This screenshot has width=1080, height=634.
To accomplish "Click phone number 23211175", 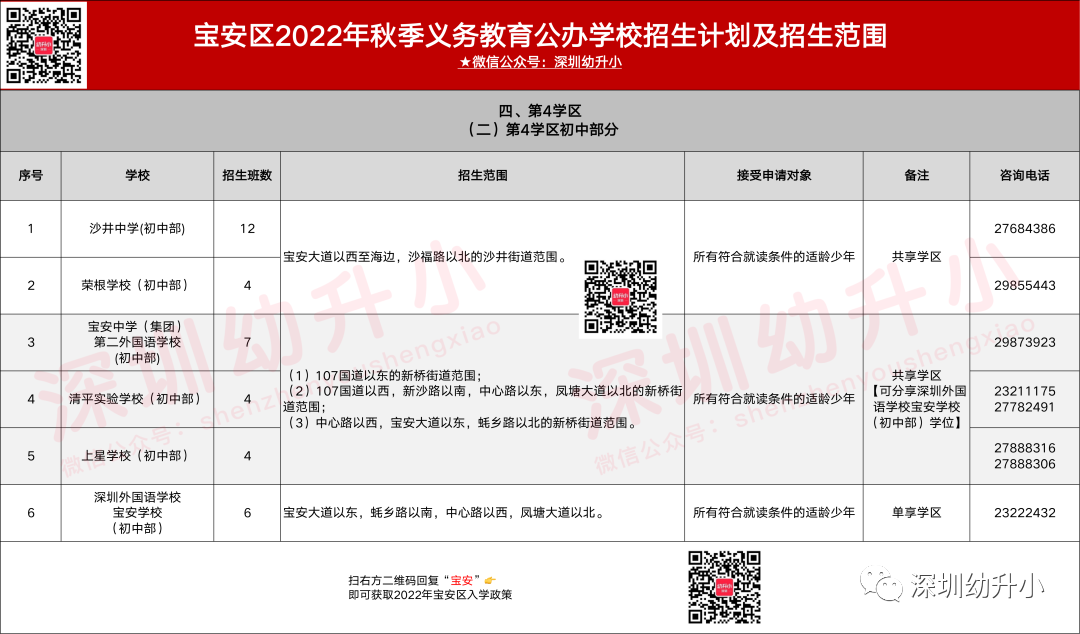I will click(1024, 391).
